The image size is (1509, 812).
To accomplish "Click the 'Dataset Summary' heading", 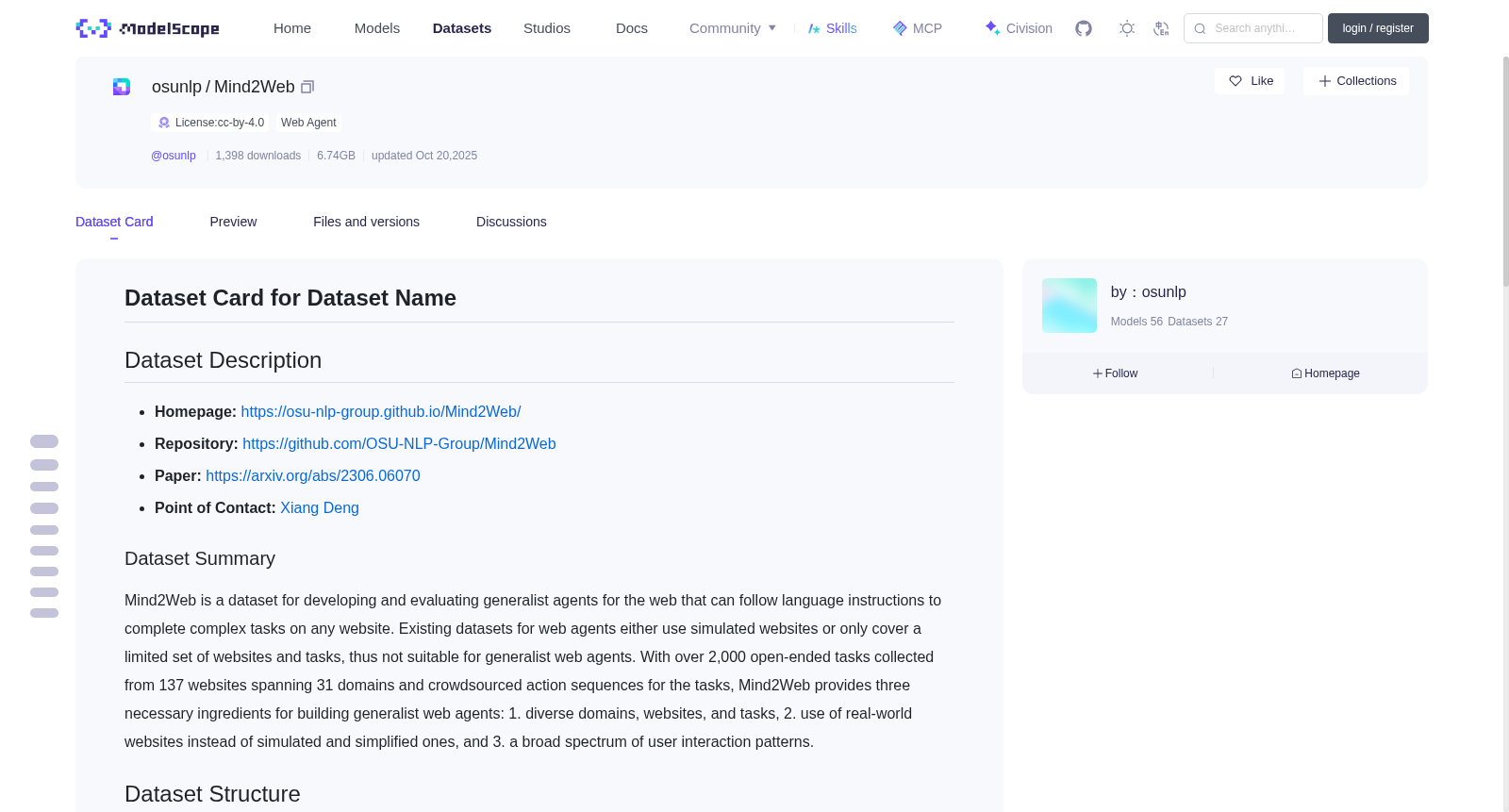I will click(x=200, y=559).
